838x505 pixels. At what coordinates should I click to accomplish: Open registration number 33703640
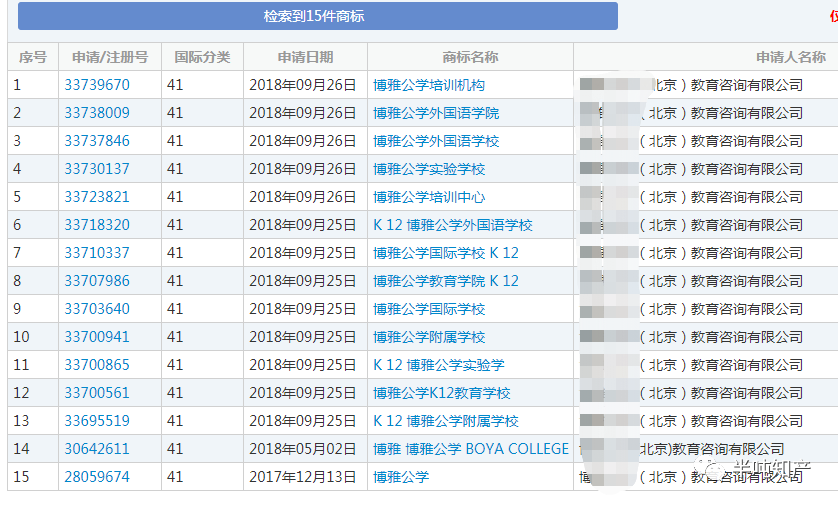click(97, 309)
